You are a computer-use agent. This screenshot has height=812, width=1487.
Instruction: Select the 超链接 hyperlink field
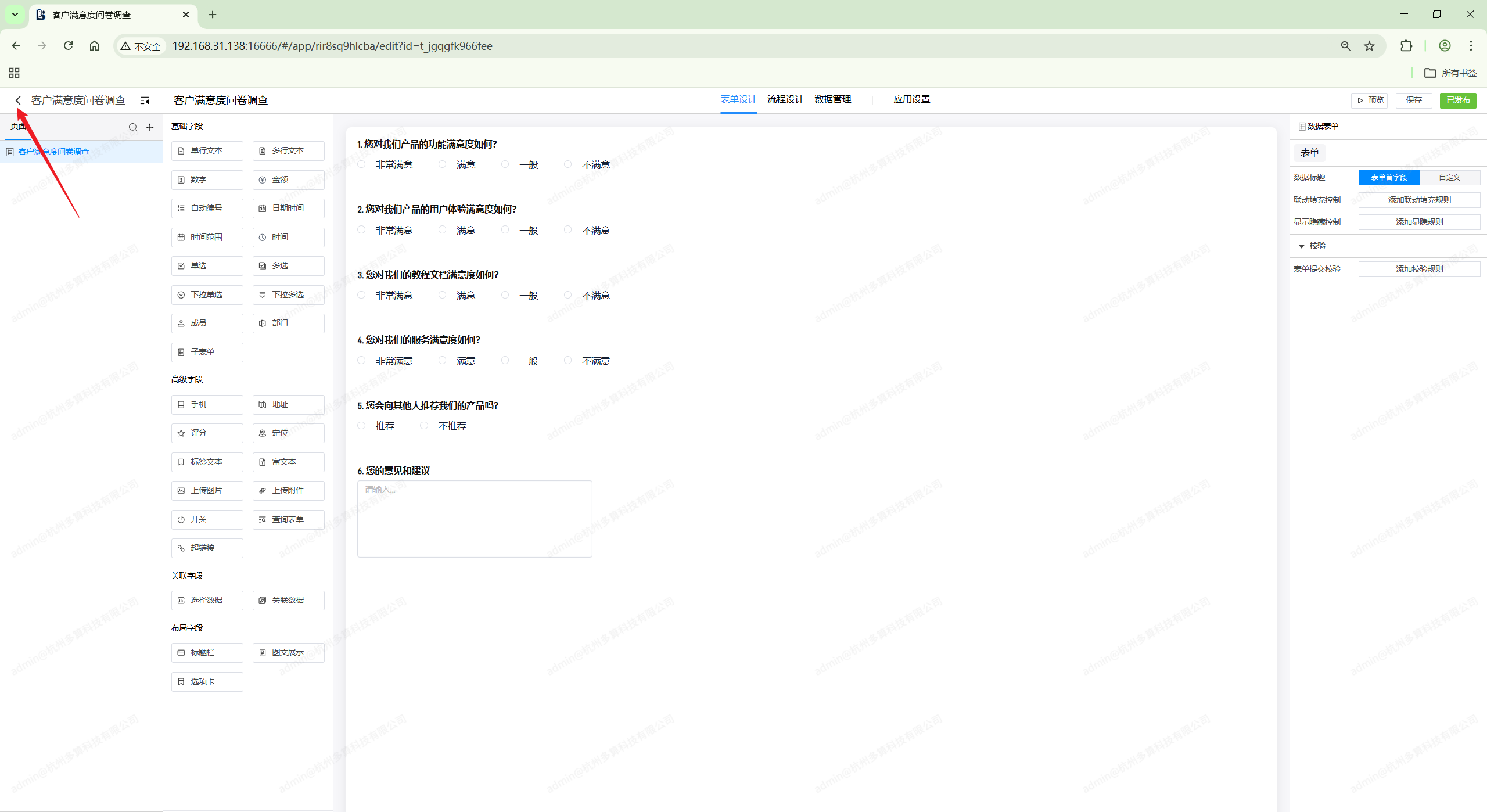pyautogui.click(x=207, y=548)
